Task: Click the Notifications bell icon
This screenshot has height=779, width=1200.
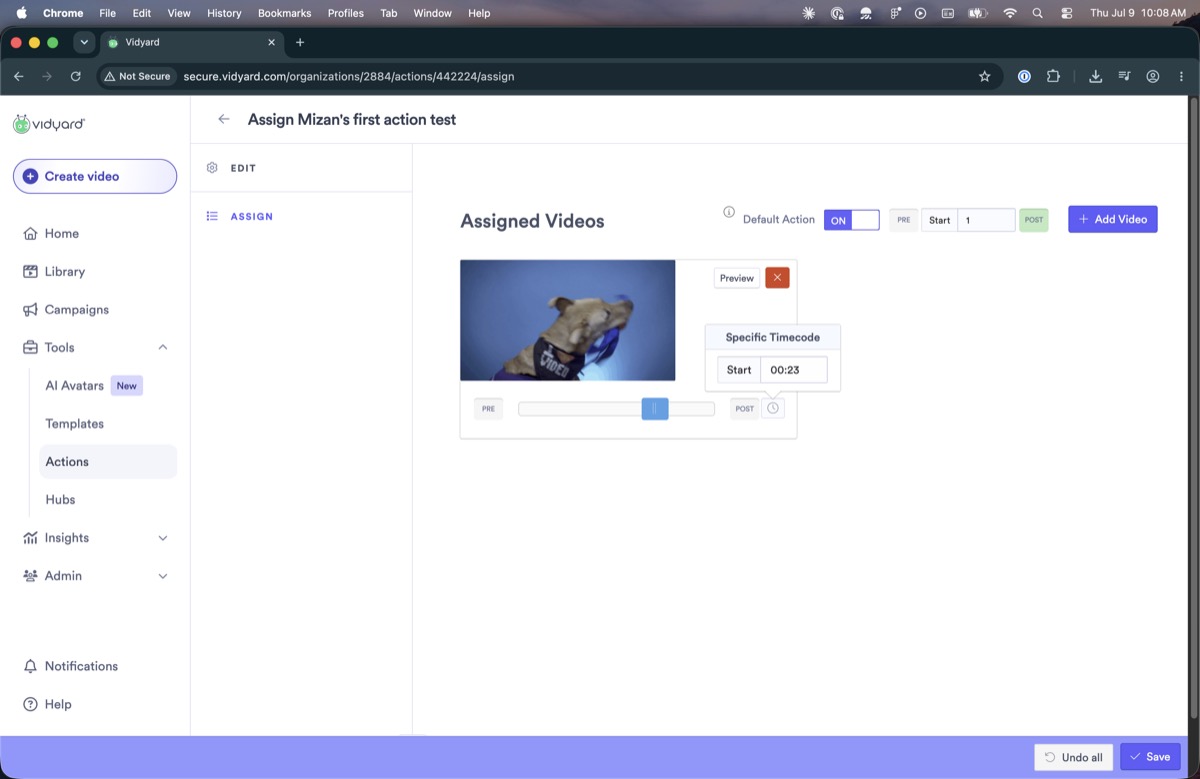Action: pyautogui.click(x=30, y=666)
